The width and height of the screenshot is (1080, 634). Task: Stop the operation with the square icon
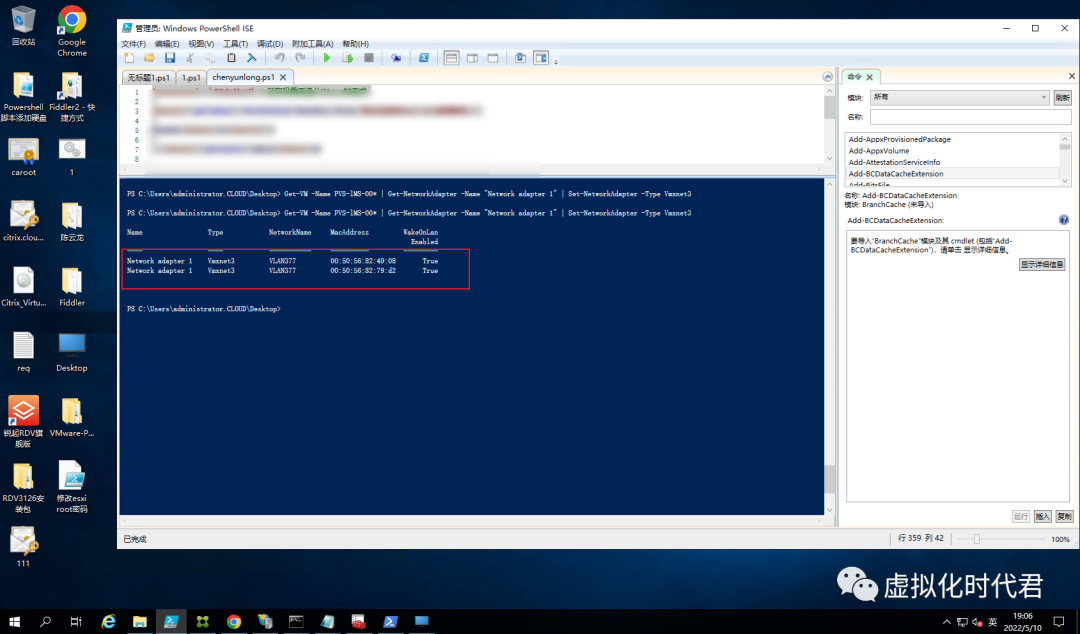368,59
